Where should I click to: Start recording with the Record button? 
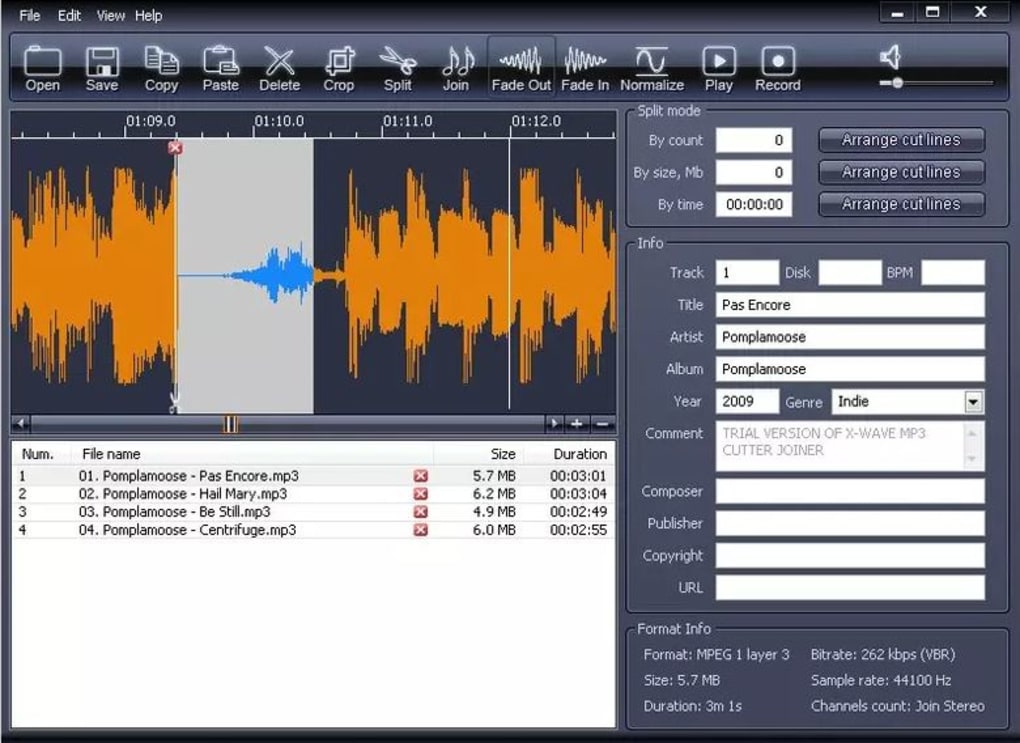pyautogui.click(x=778, y=68)
